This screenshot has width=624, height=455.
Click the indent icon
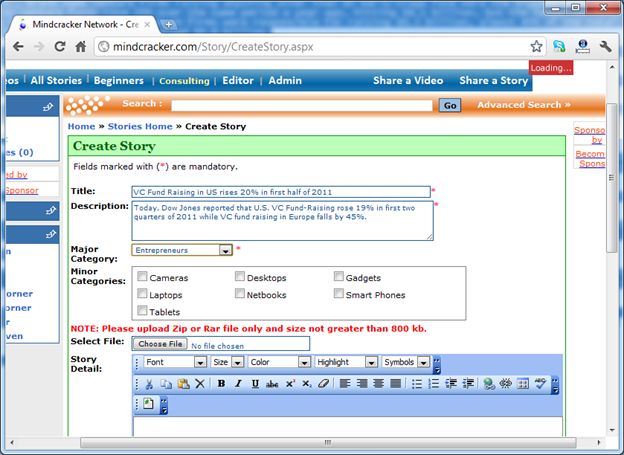pyautogui.click(x=468, y=384)
